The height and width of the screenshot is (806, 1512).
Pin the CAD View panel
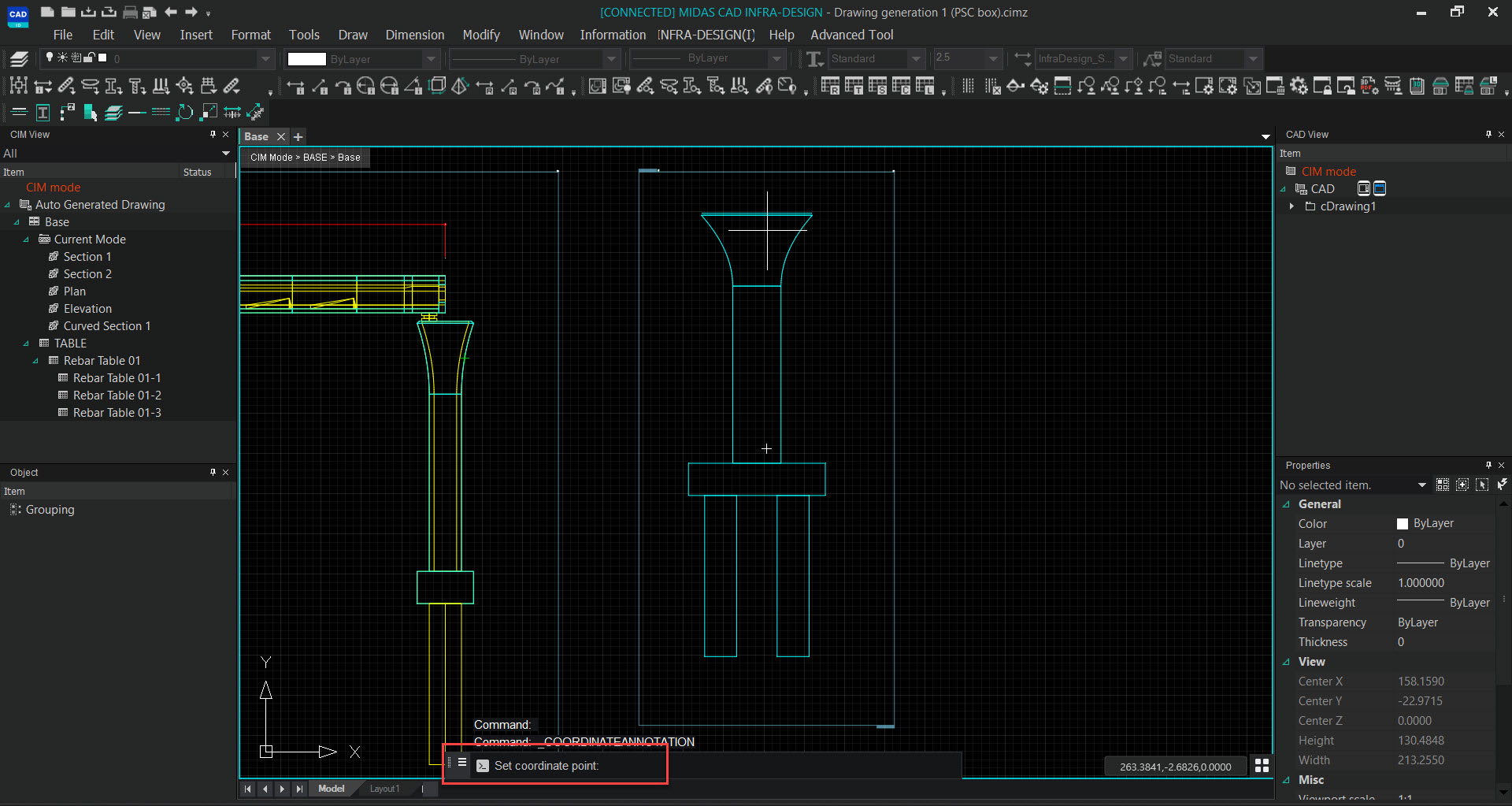(1488, 135)
